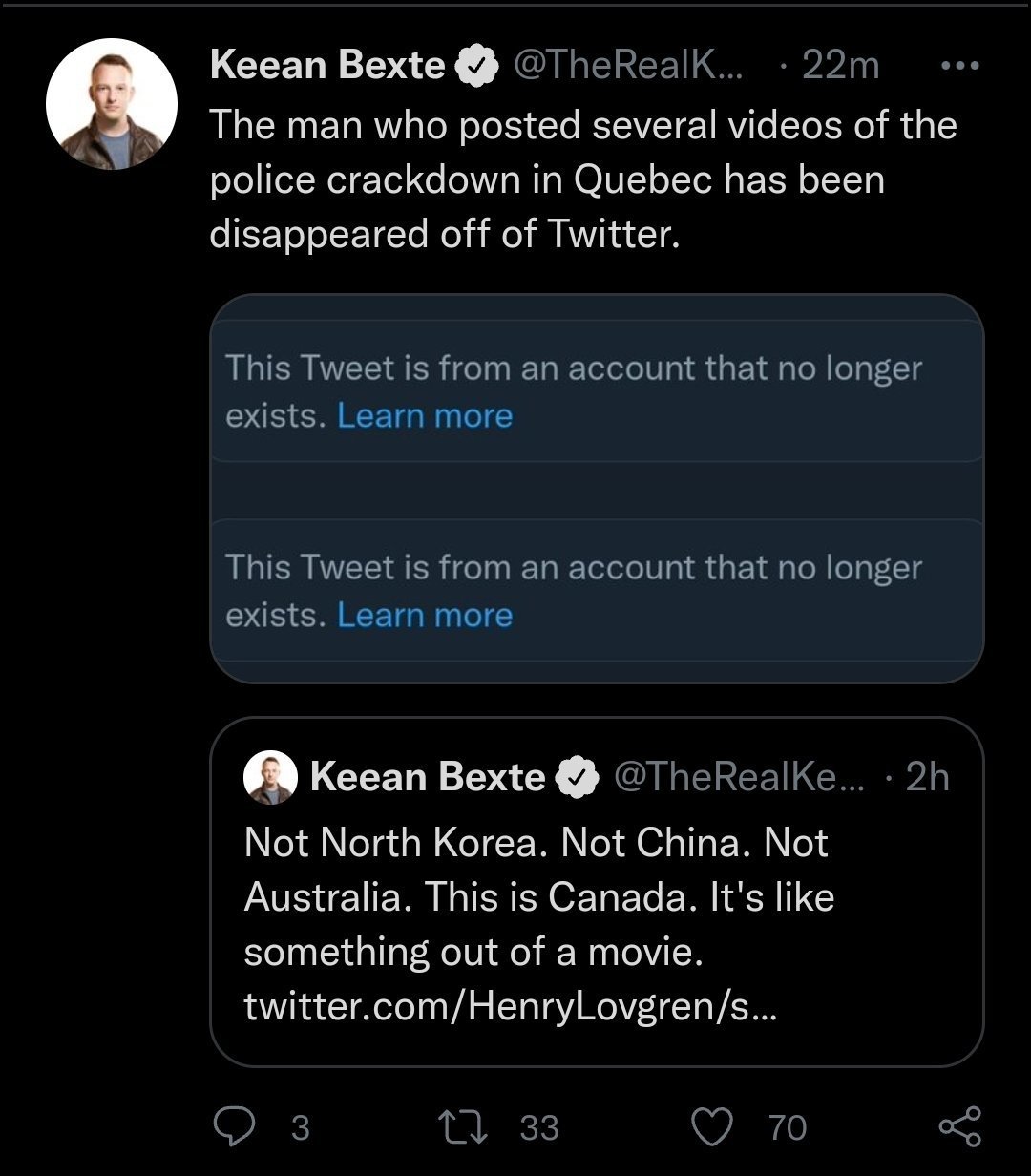Screen dimensions: 1031x1176
Task: Open the share icon for this tweet
Action: tap(959, 1126)
